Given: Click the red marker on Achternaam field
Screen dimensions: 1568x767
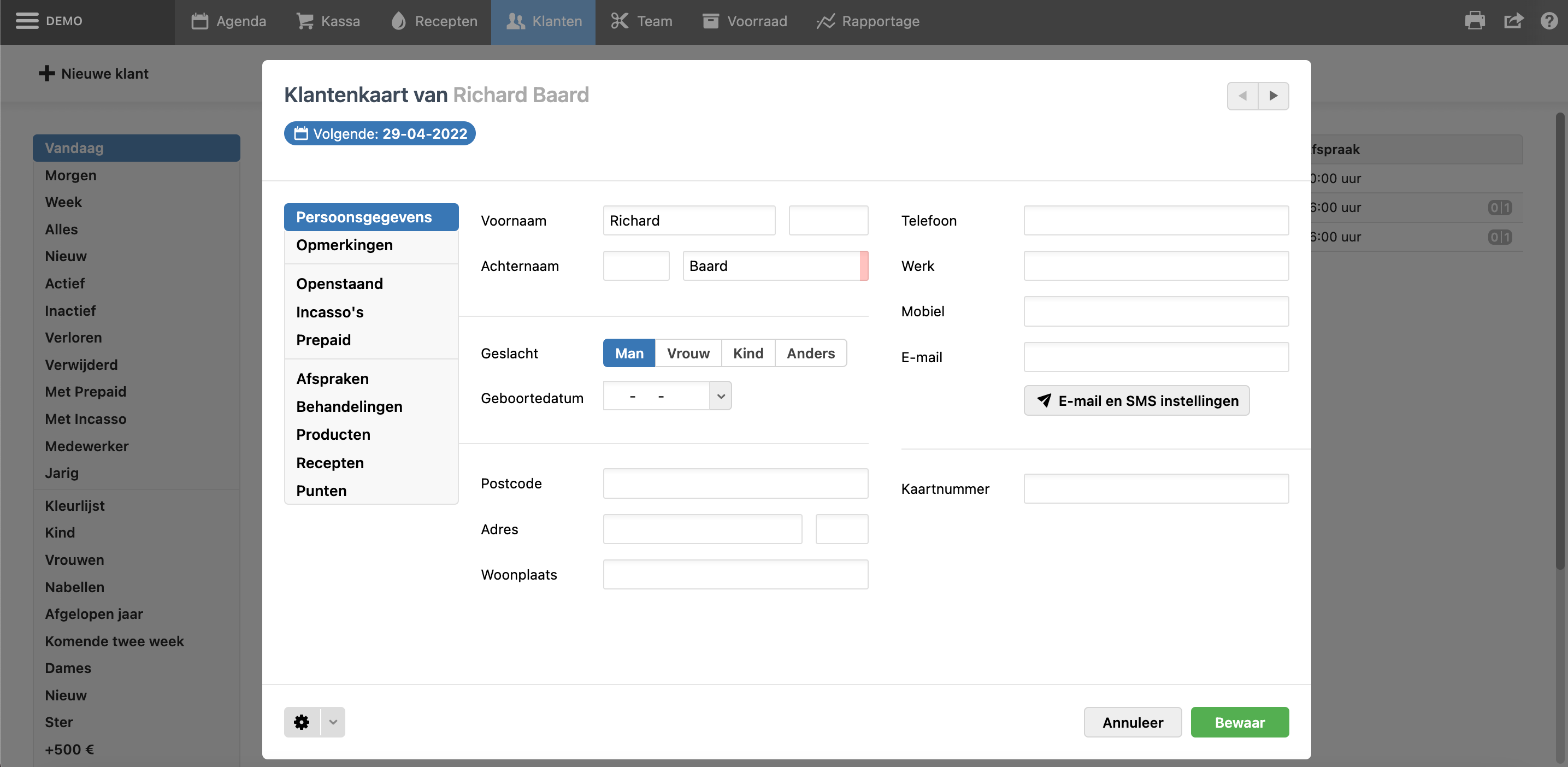Looking at the screenshot, I should click(x=864, y=266).
